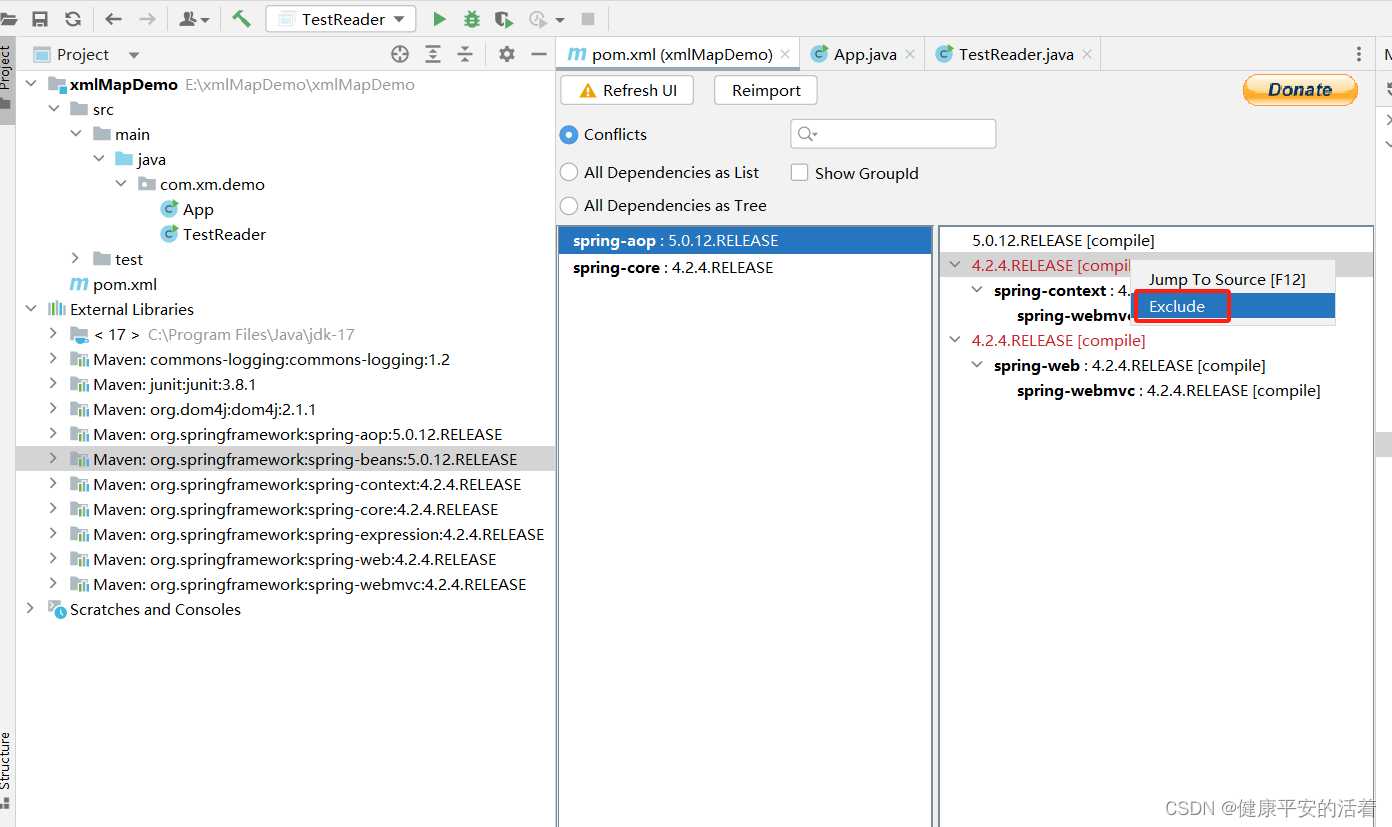Collapse the src folder
This screenshot has width=1392, height=827.
(x=52, y=108)
